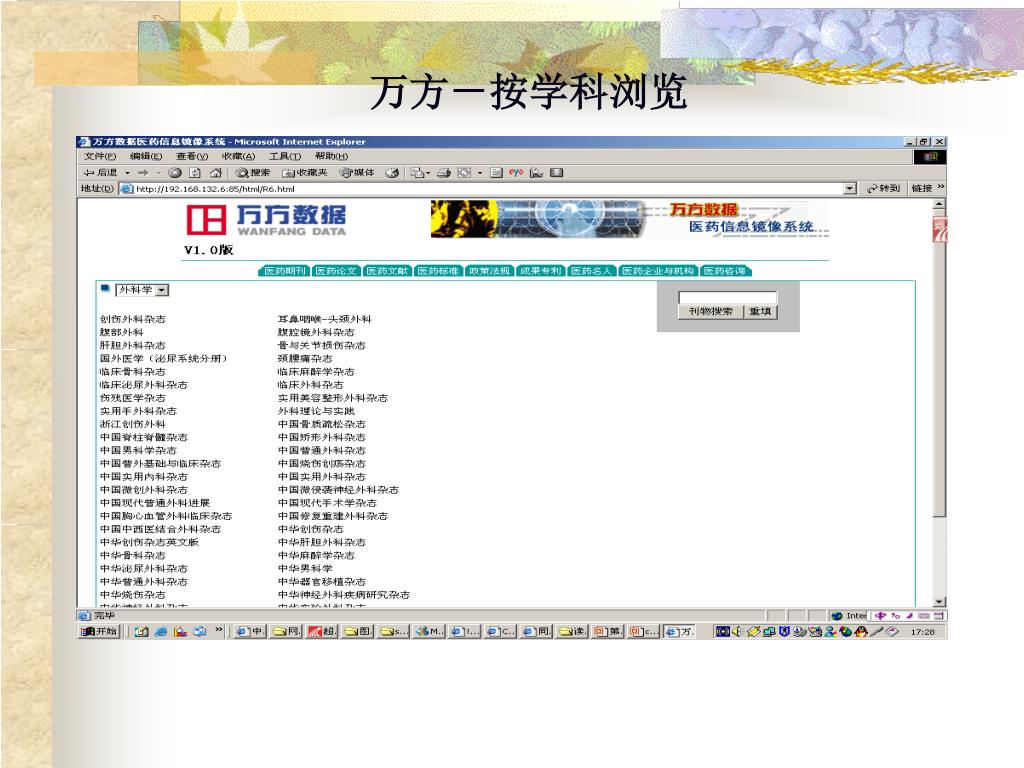This screenshot has width=1024, height=768.
Task: Open the 搜索 search toolbar button
Action: pos(253,172)
